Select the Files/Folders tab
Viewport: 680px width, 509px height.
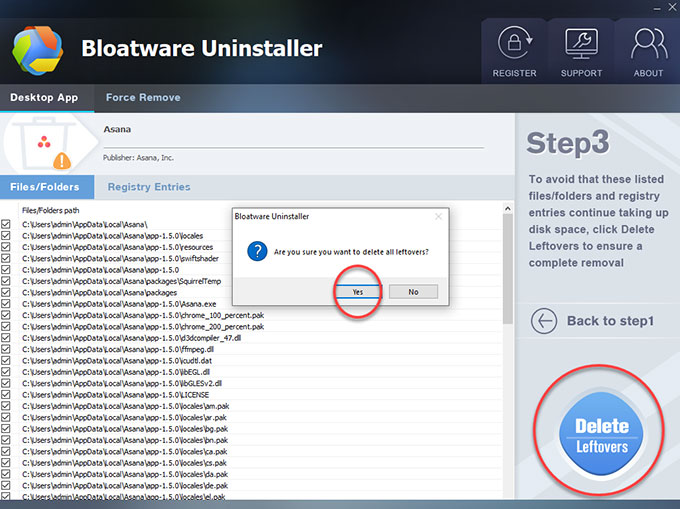(47, 187)
